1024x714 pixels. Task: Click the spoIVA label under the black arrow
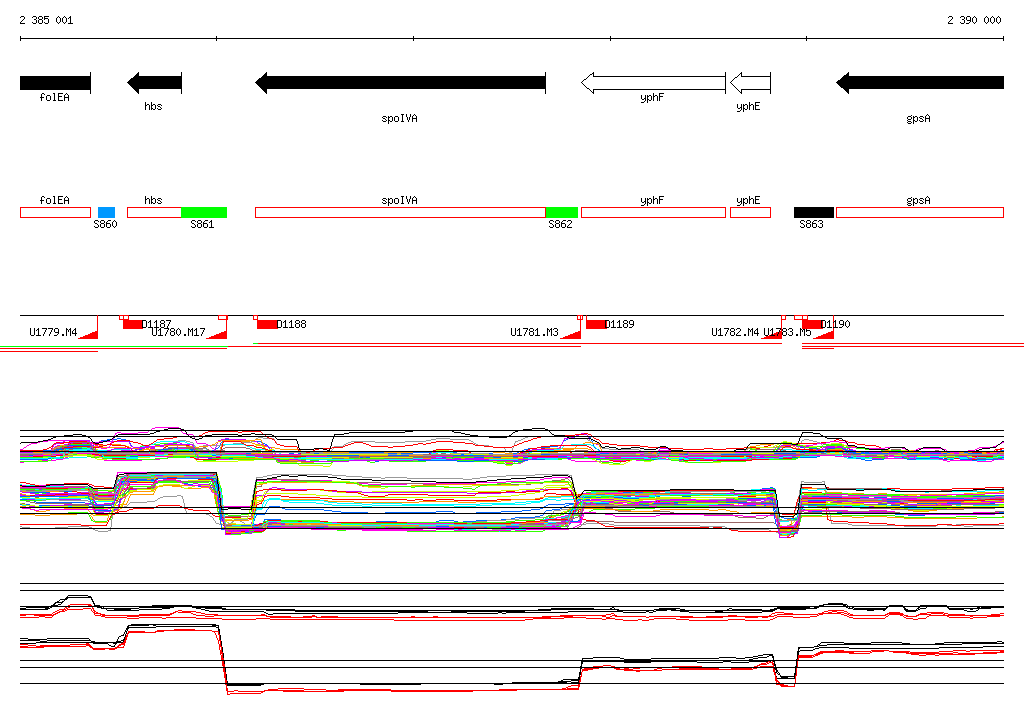pyautogui.click(x=399, y=118)
